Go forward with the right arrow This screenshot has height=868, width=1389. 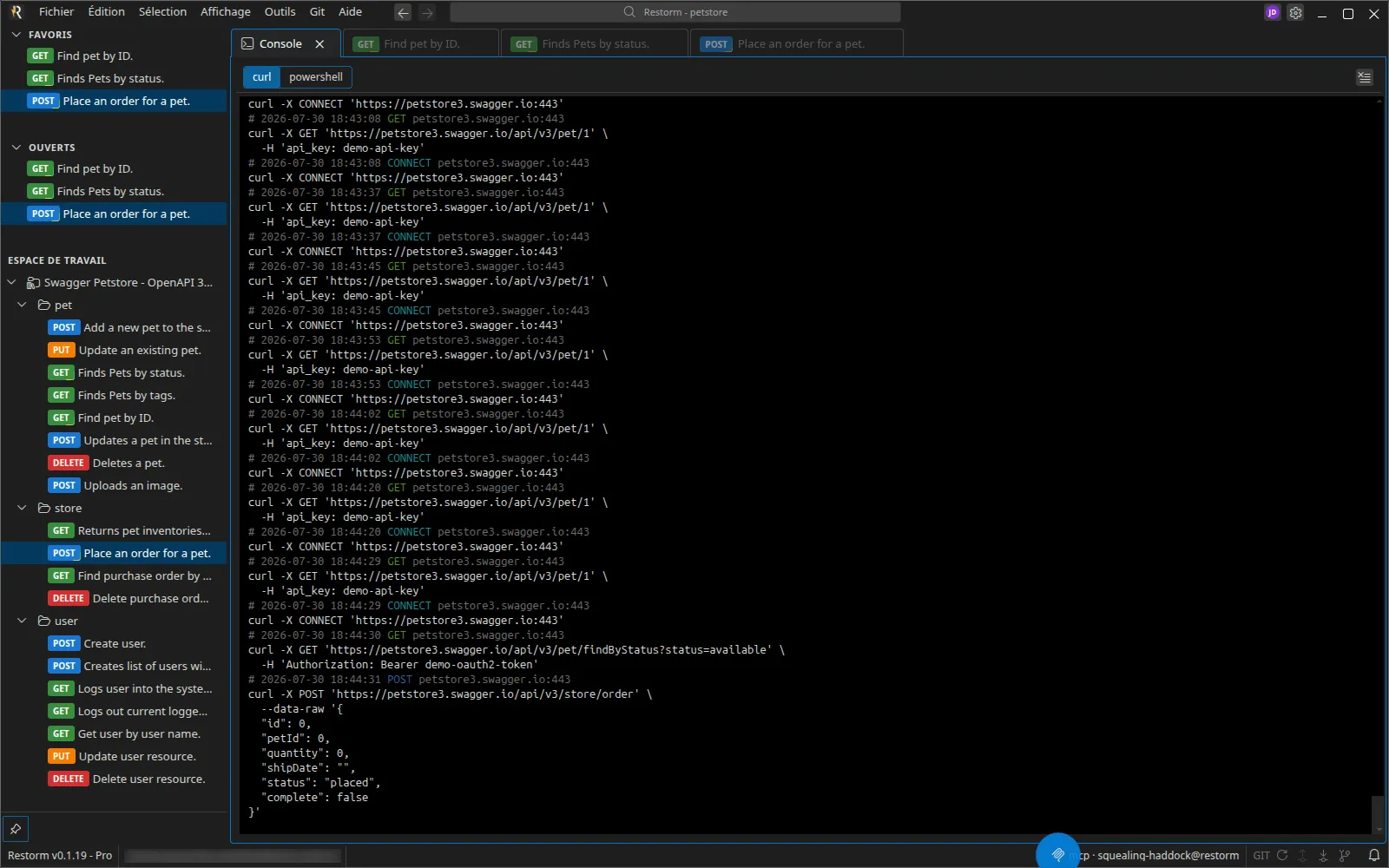(x=427, y=12)
